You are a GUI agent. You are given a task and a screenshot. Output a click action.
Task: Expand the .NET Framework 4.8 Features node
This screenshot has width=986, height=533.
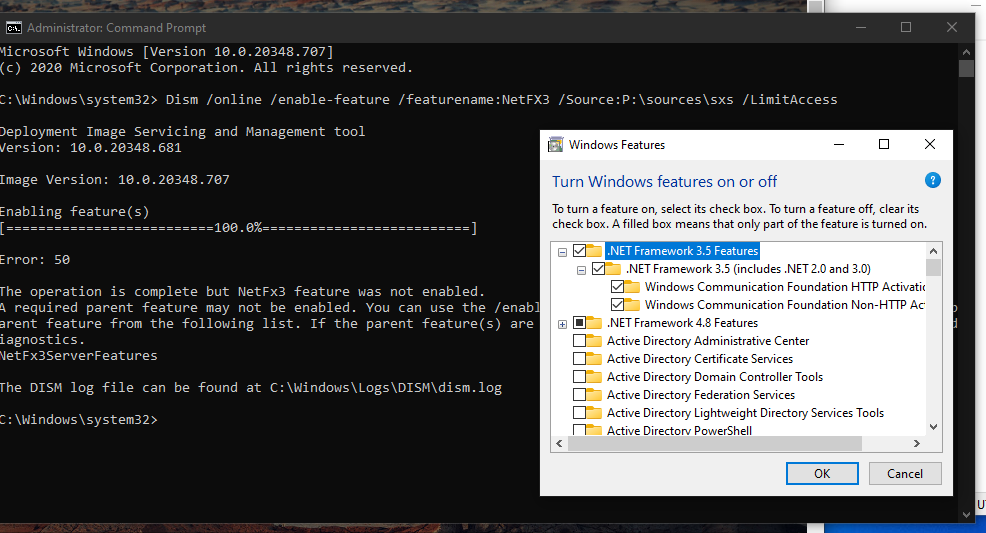pyautogui.click(x=562, y=324)
